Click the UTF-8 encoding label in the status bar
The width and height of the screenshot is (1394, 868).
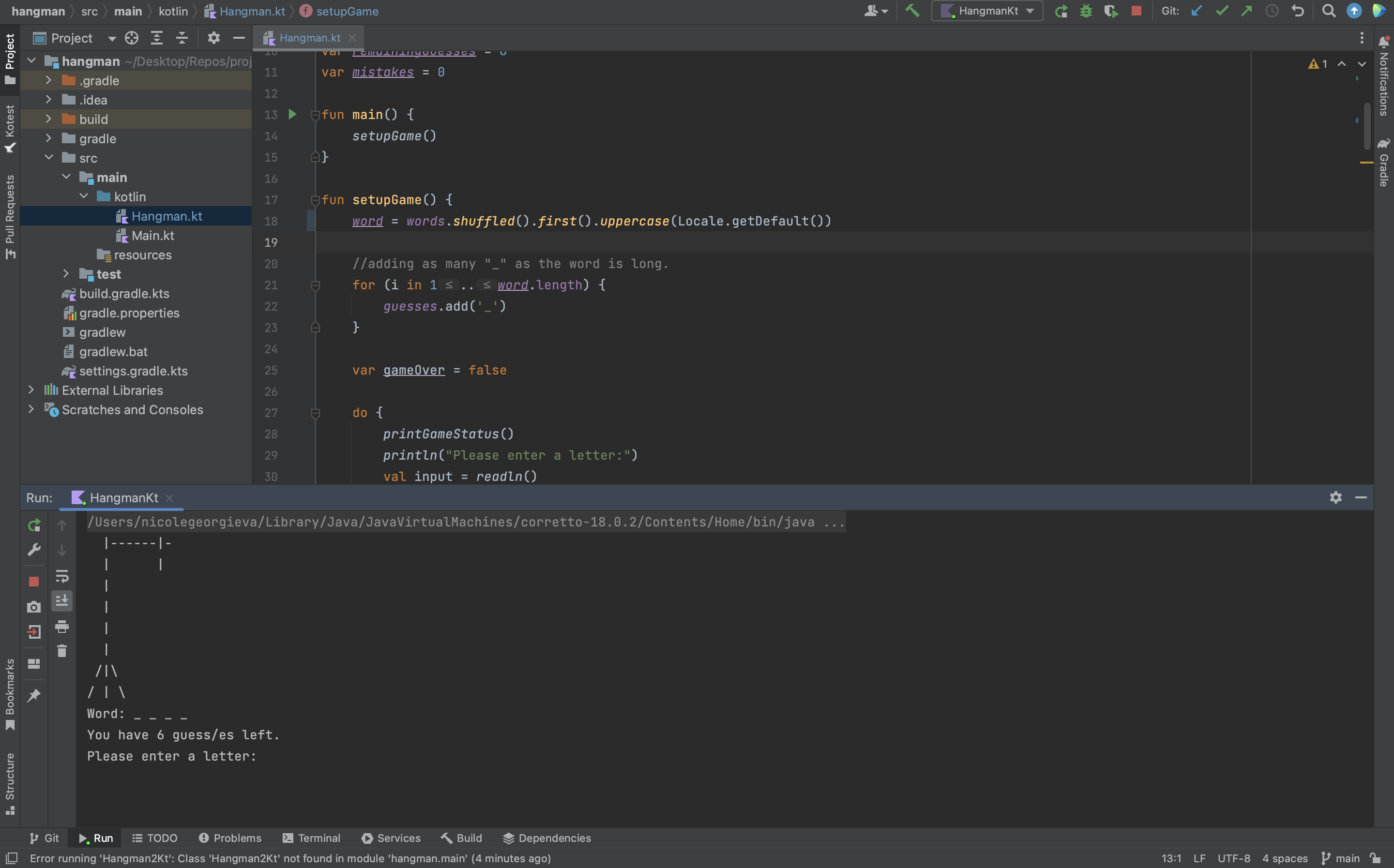tap(1233, 858)
